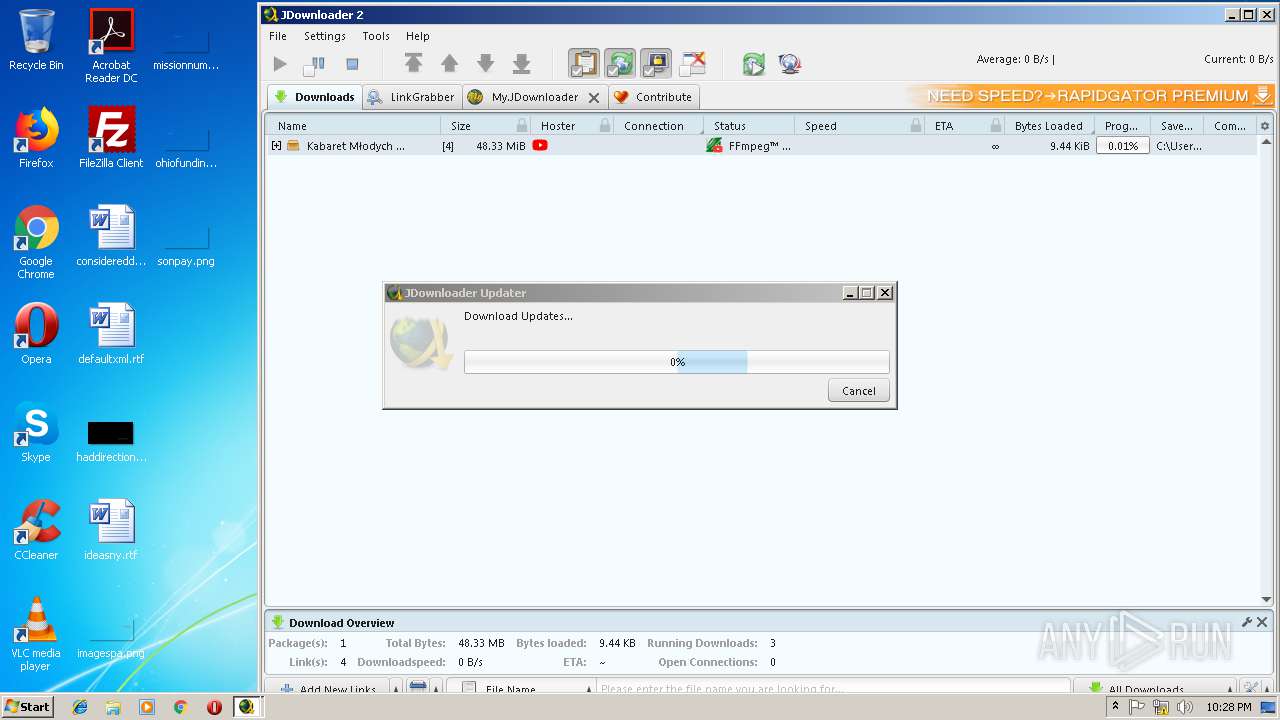Image resolution: width=1280 pixels, height=720 pixels.
Task: Click the updater 0% progress bar
Action: [x=676, y=362]
